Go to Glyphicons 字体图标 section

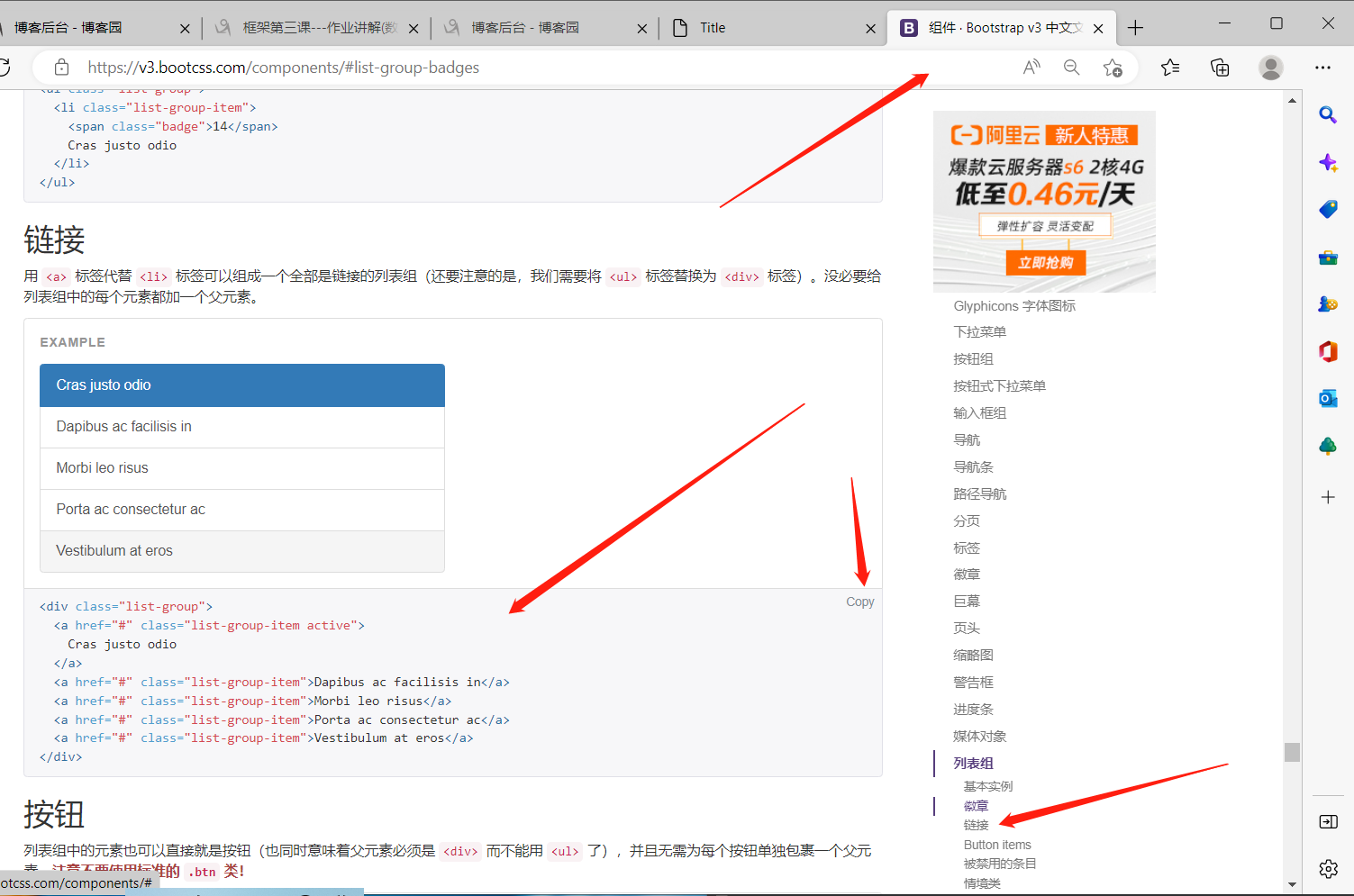pos(1014,306)
